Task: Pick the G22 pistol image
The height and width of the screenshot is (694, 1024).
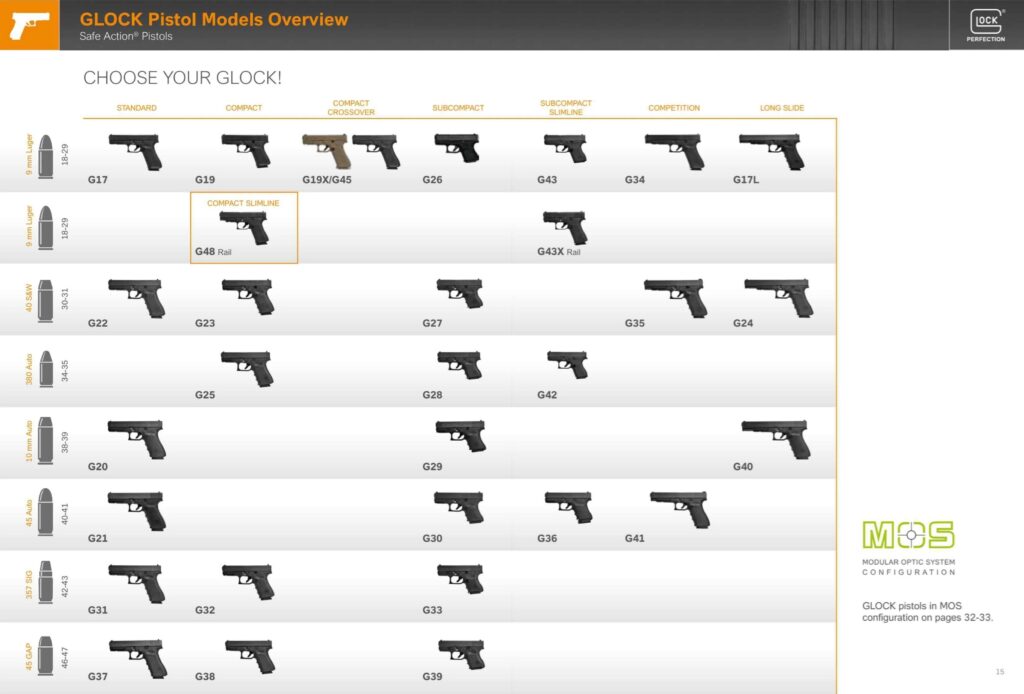Action: (136, 298)
